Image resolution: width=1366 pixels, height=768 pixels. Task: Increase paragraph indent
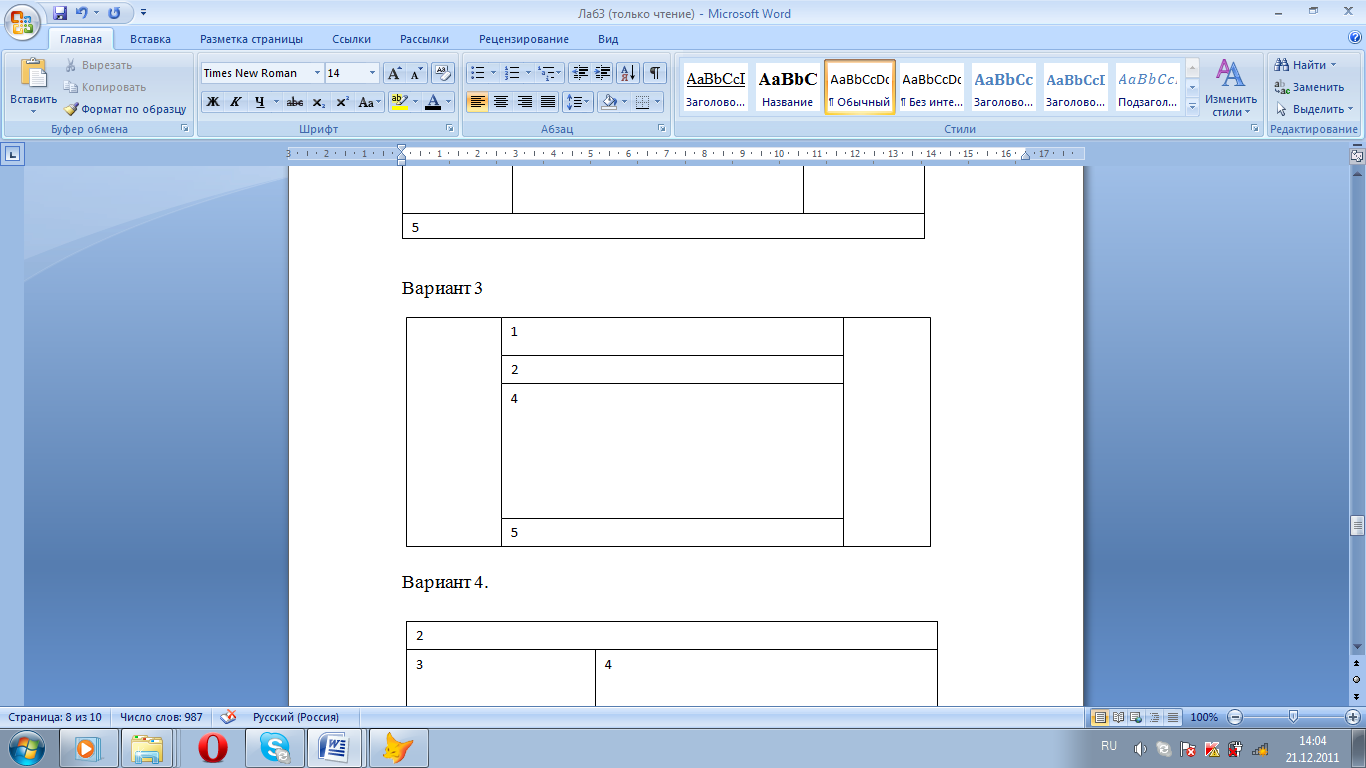603,73
